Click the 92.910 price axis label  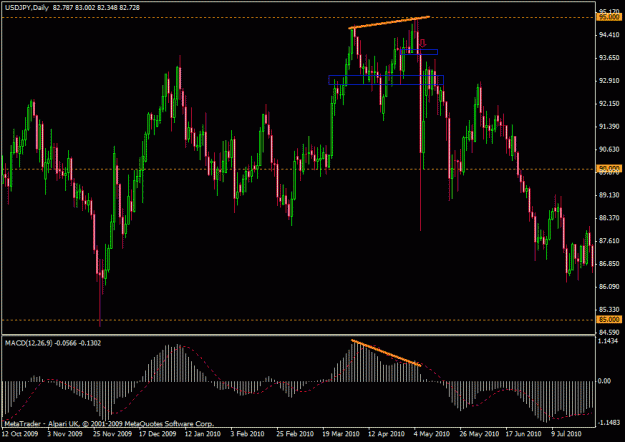[x=609, y=81]
